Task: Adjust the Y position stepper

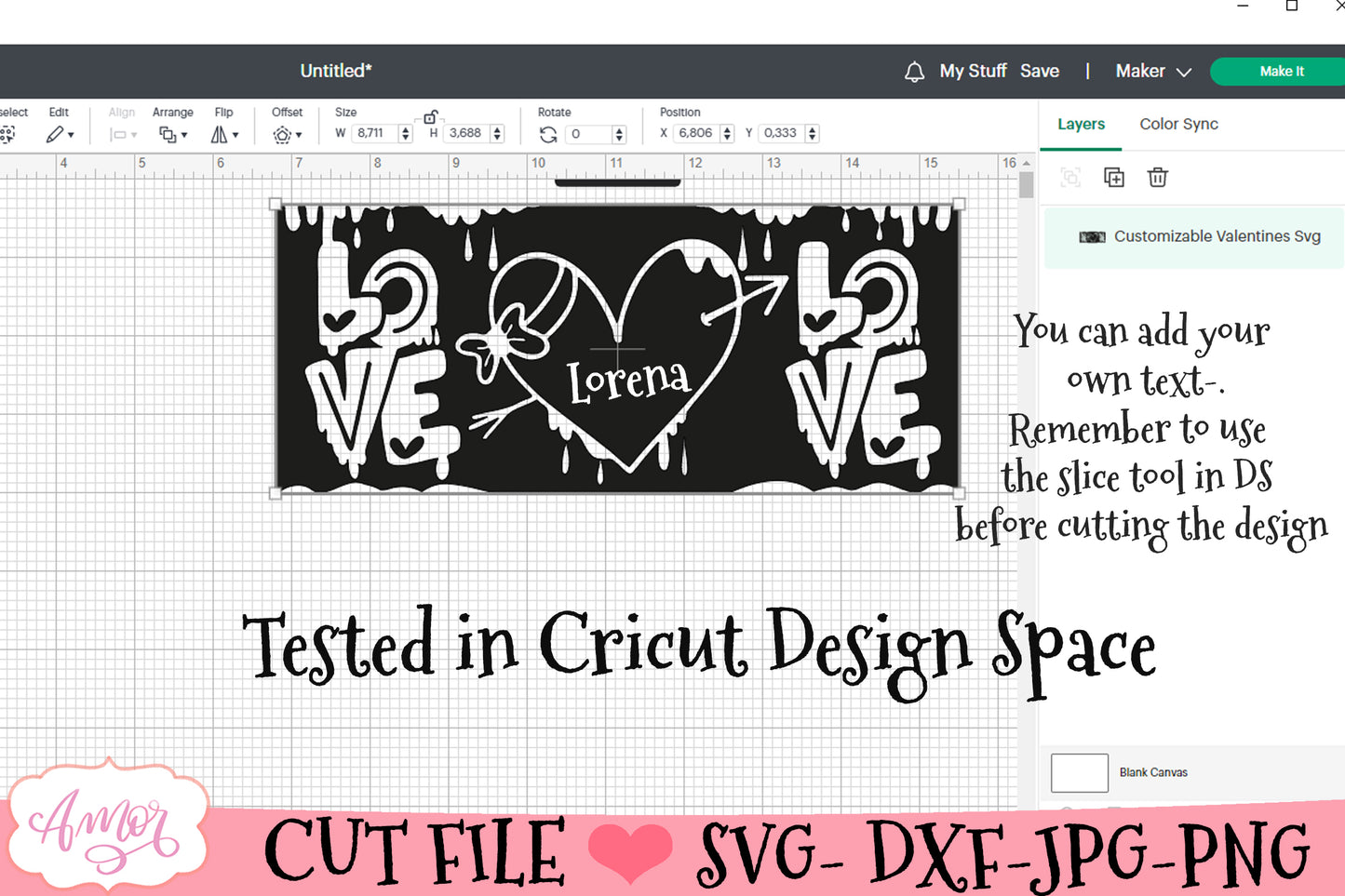Action: coord(813,134)
